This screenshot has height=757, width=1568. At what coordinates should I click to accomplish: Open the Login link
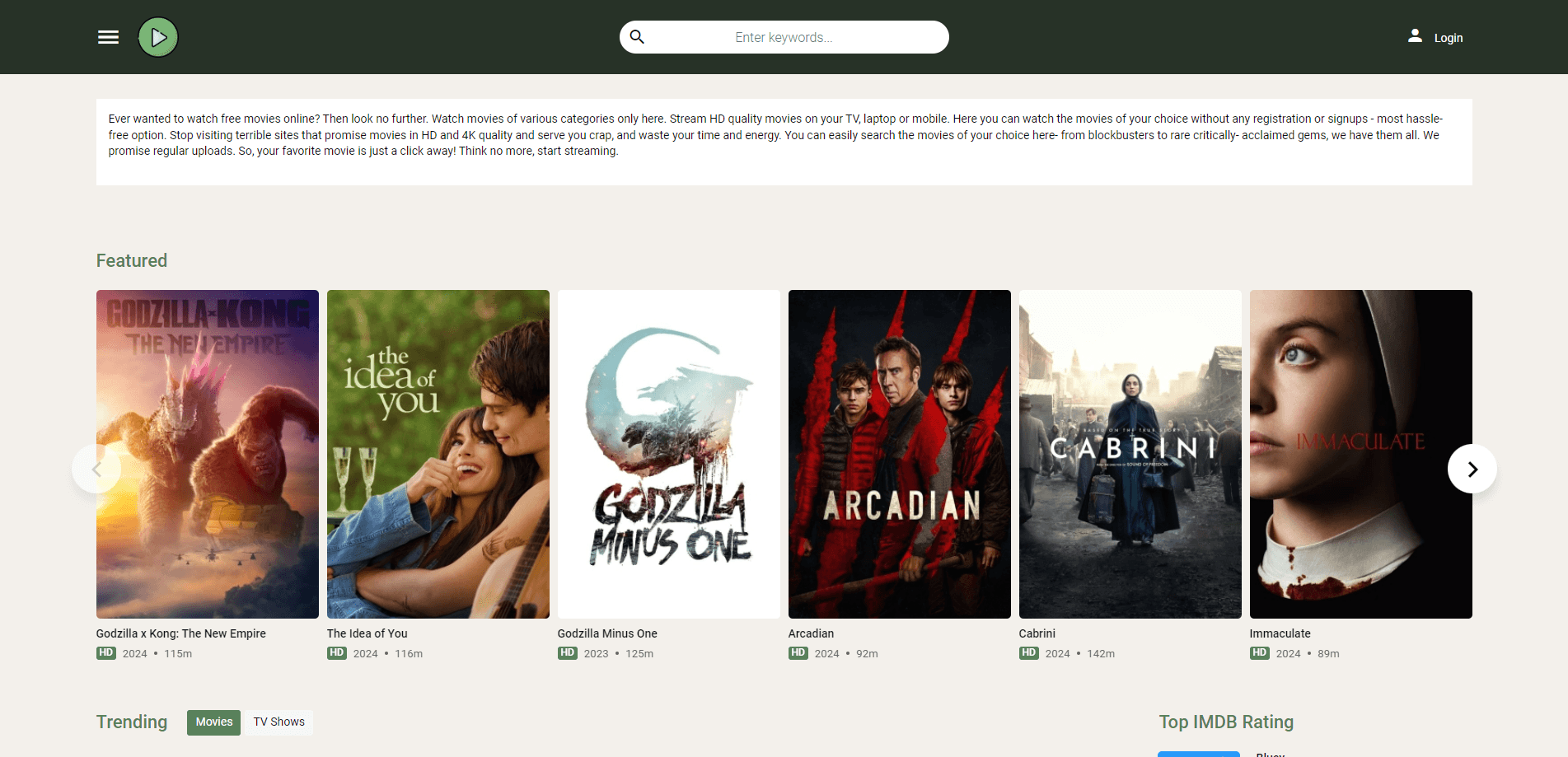tap(1448, 38)
